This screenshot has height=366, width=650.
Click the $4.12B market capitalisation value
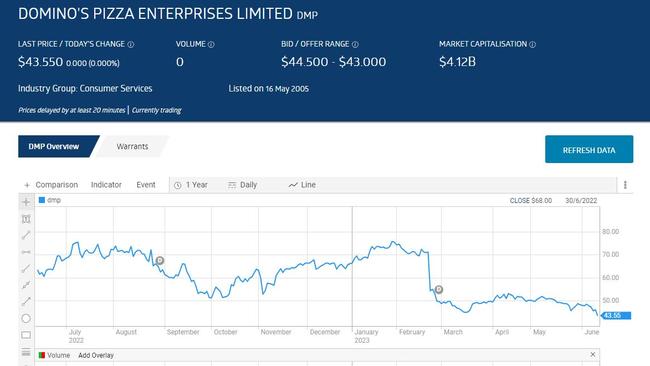pos(457,62)
